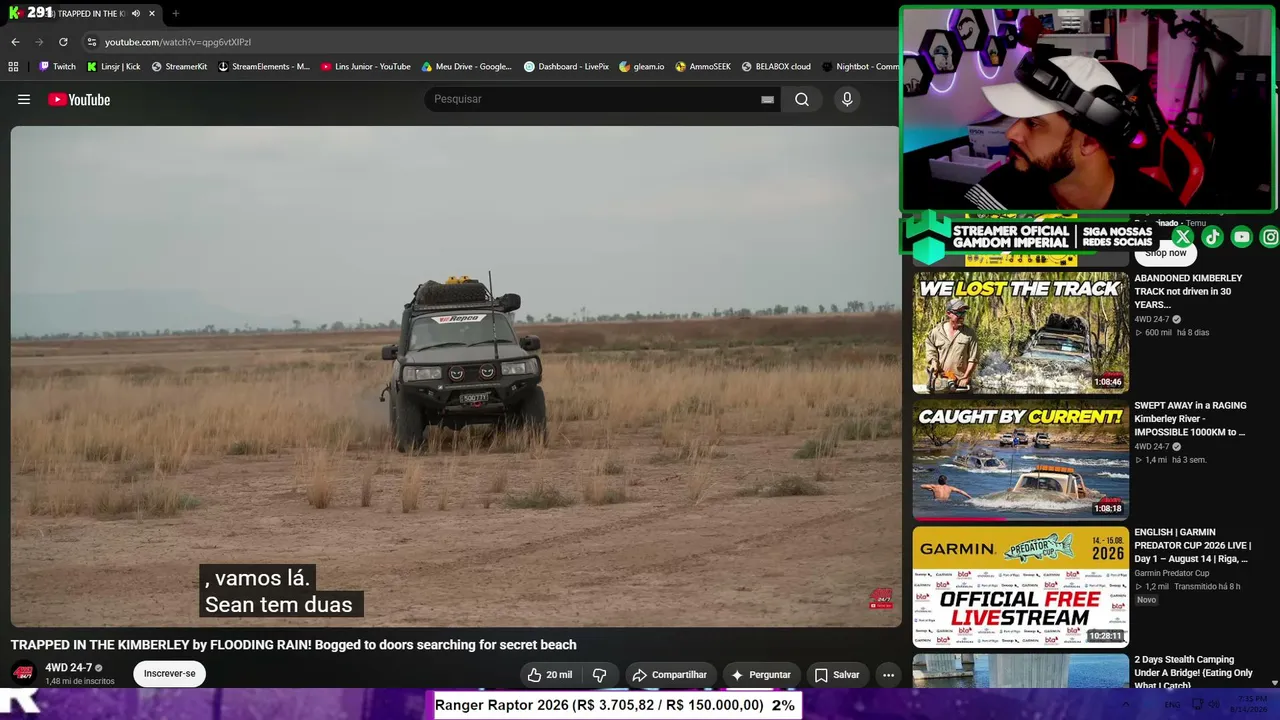Open the CAUGHT BY CURRENT thumbnail
Image resolution: width=1280 pixels, height=720 pixels.
pyautogui.click(x=1020, y=460)
